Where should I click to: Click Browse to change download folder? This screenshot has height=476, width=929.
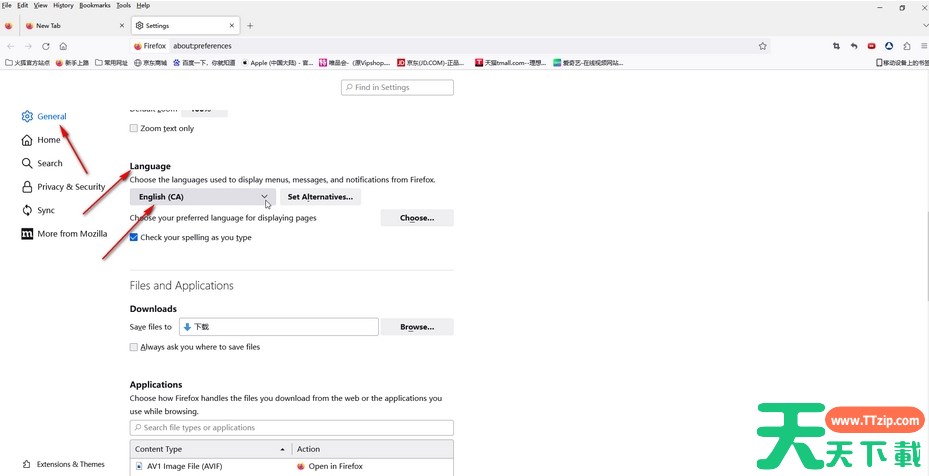click(x=416, y=327)
